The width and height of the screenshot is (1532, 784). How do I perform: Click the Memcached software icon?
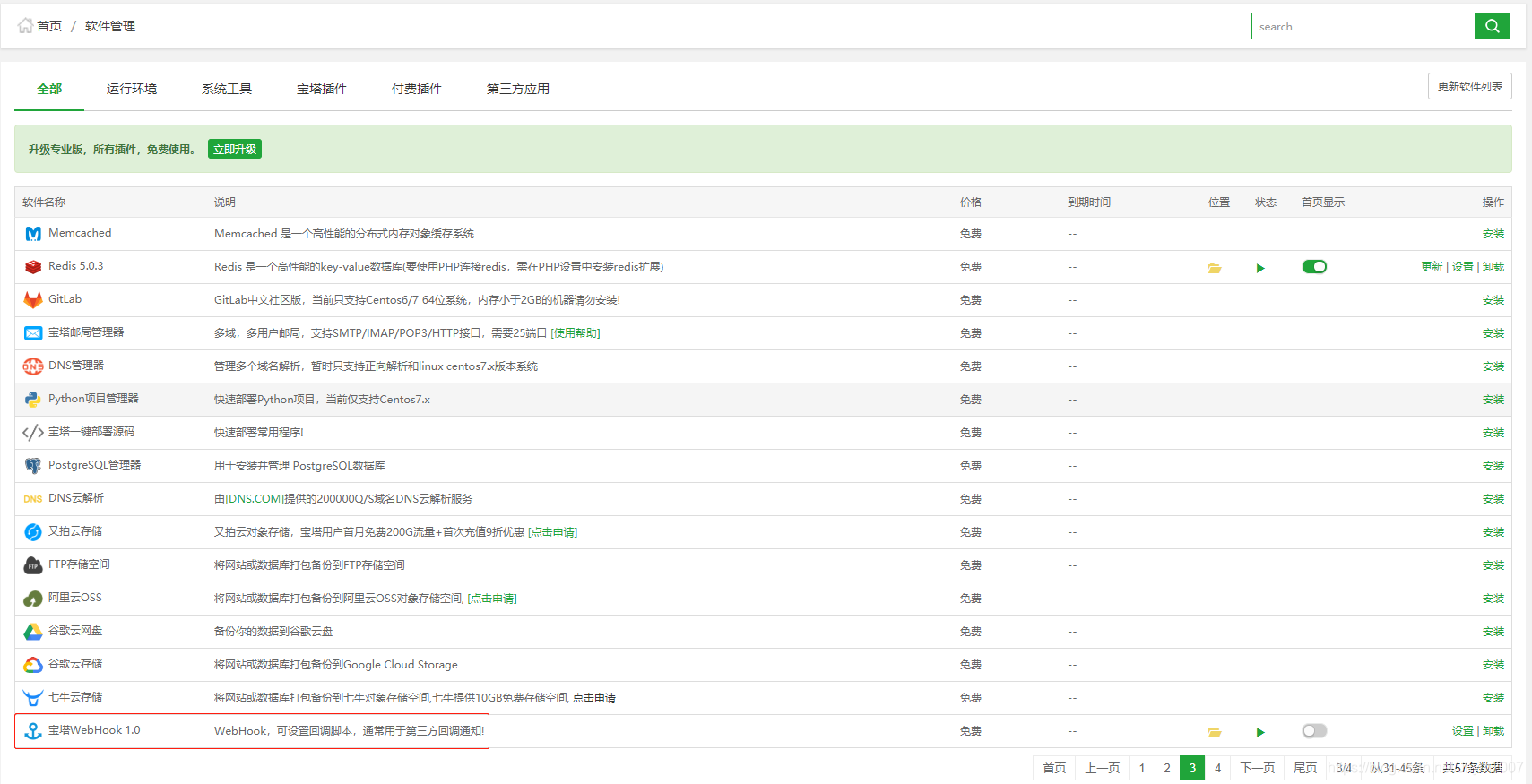click(x=33, y=234)
